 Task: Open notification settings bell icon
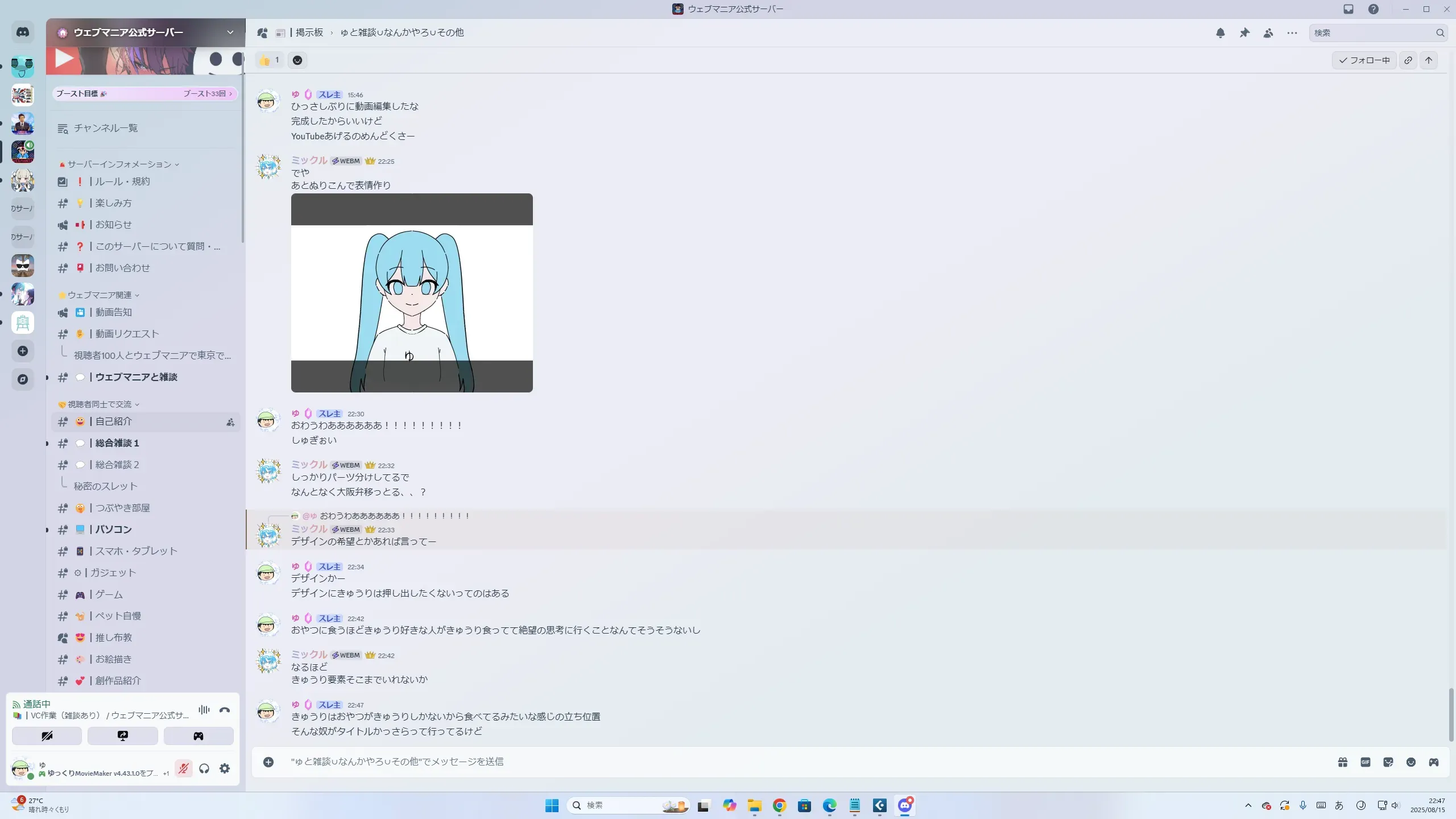tap(1221, 33)
